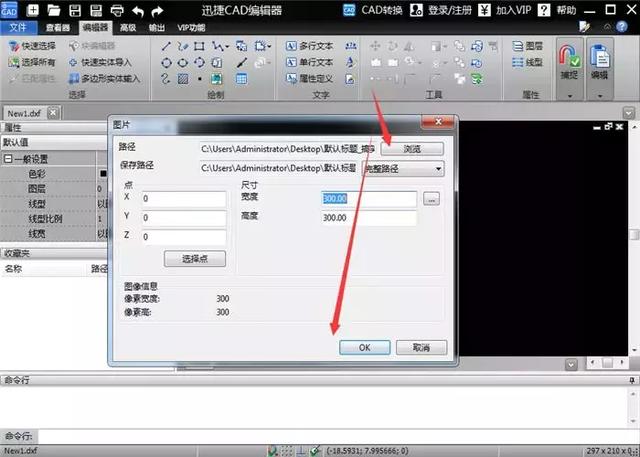Image resolution: width=640 pixels, height=457 pixels.
Task: Click the blue help question mark icon
Action: click(622, 27)
